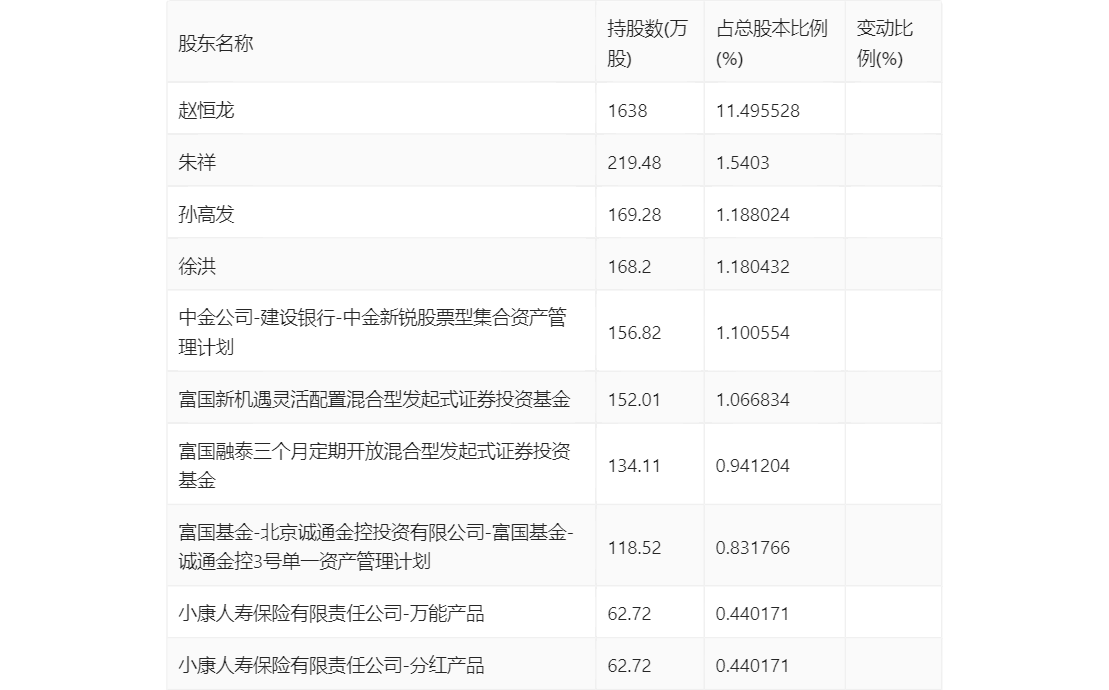
Task: Click the 11.495528 percentage value
Action: 757,110
